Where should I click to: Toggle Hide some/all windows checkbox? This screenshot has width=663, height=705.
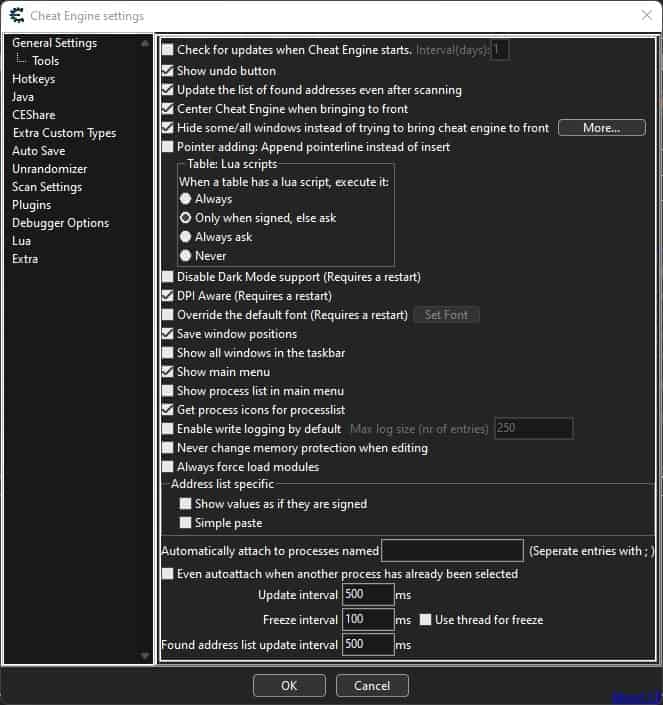[168, 128]
